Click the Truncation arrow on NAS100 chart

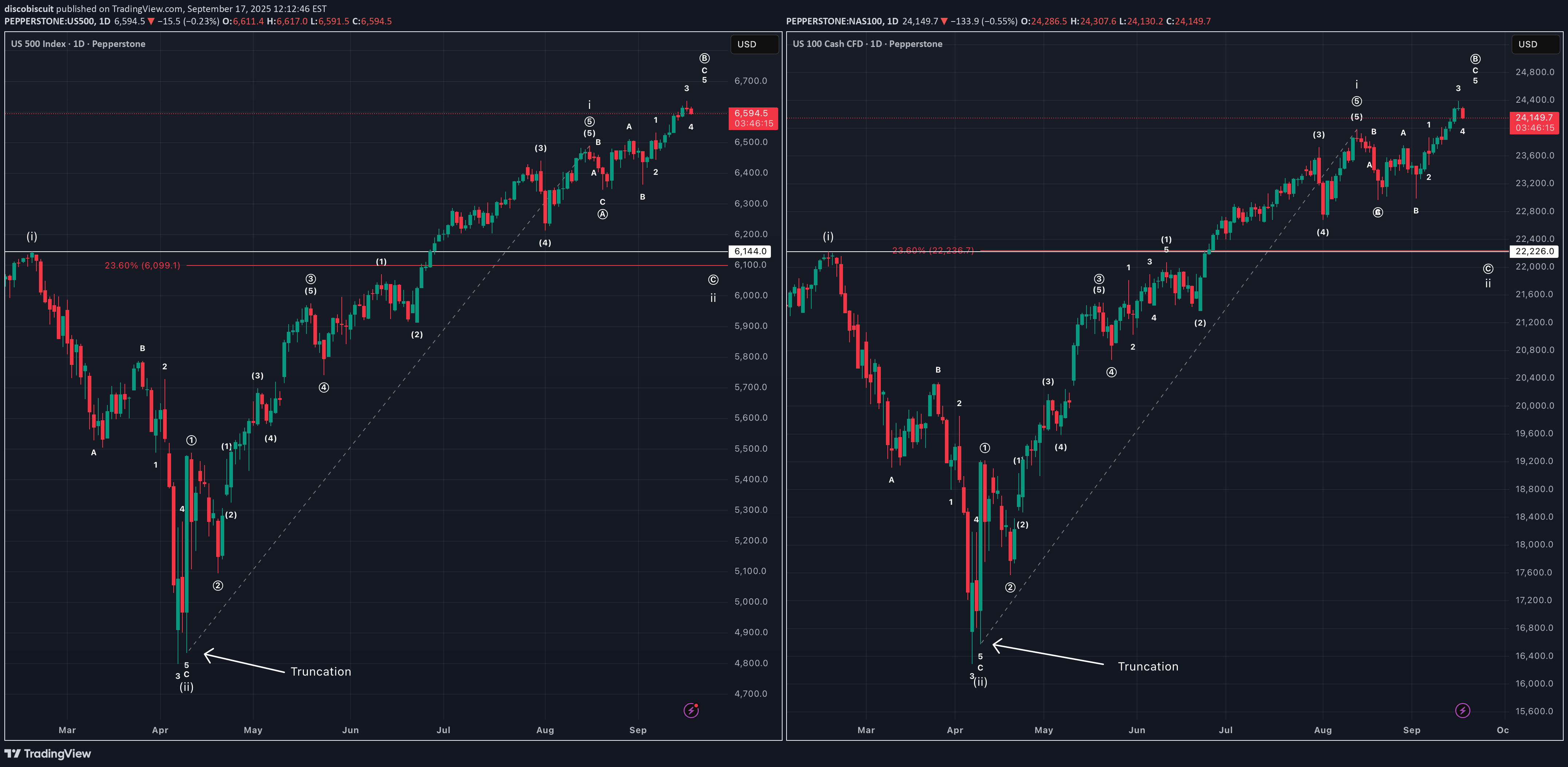1047,654
